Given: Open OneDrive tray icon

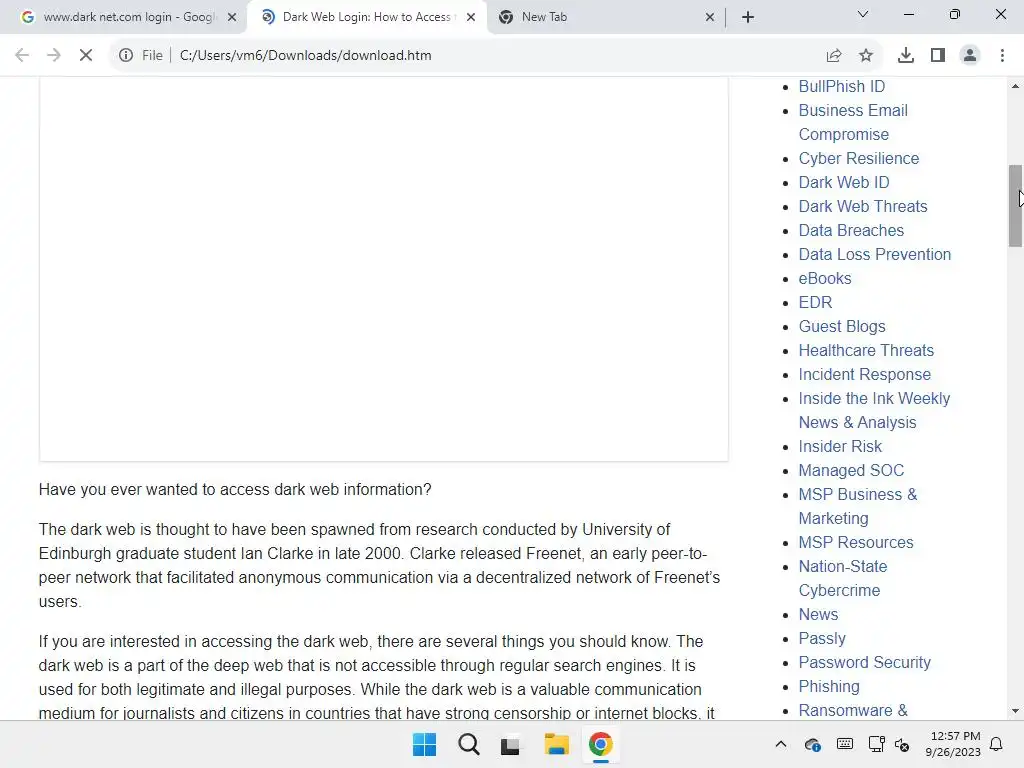Looking at the screenshot, I should point(812,744).
